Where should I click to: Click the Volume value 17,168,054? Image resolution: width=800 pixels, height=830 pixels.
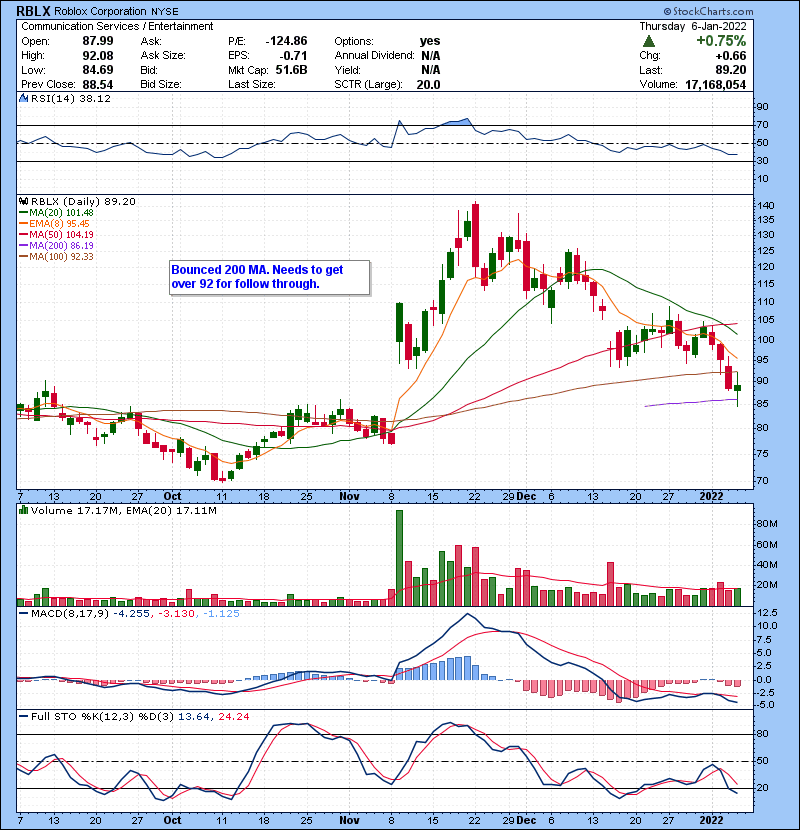click(715, 85)
